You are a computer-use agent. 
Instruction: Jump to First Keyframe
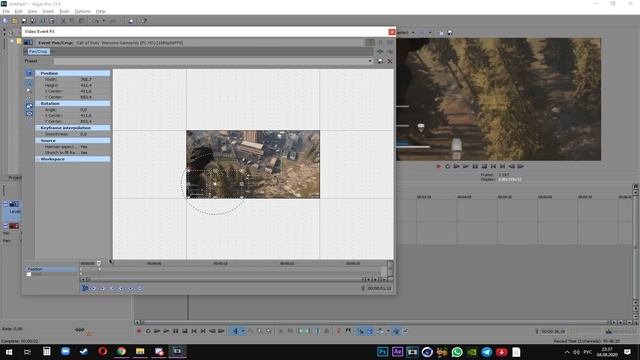(x=94, y=288)
